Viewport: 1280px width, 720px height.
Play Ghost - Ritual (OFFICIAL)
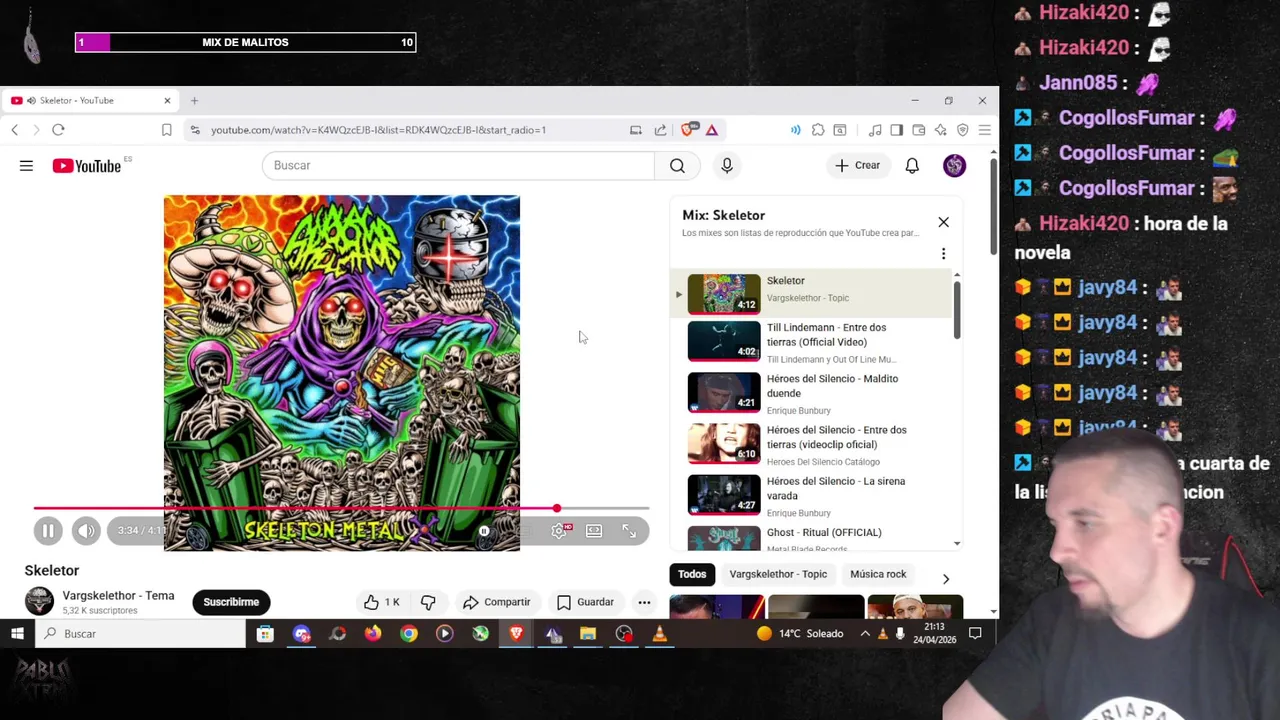point(812,537)
